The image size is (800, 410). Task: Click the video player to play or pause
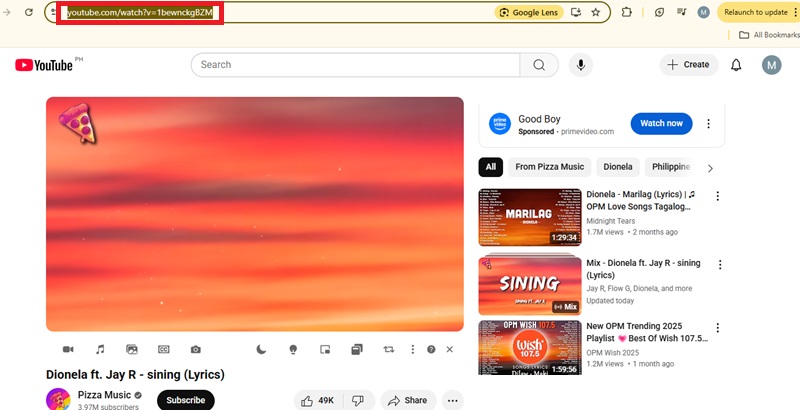(255, 214)
